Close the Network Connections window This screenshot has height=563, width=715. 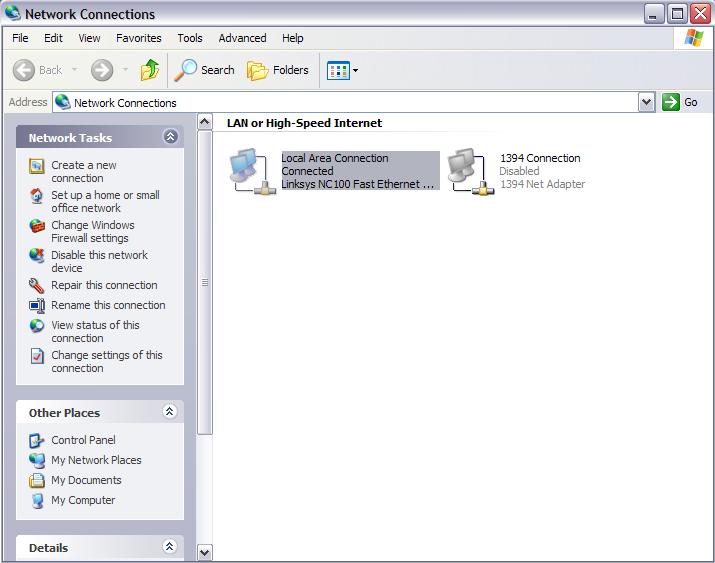700,14
